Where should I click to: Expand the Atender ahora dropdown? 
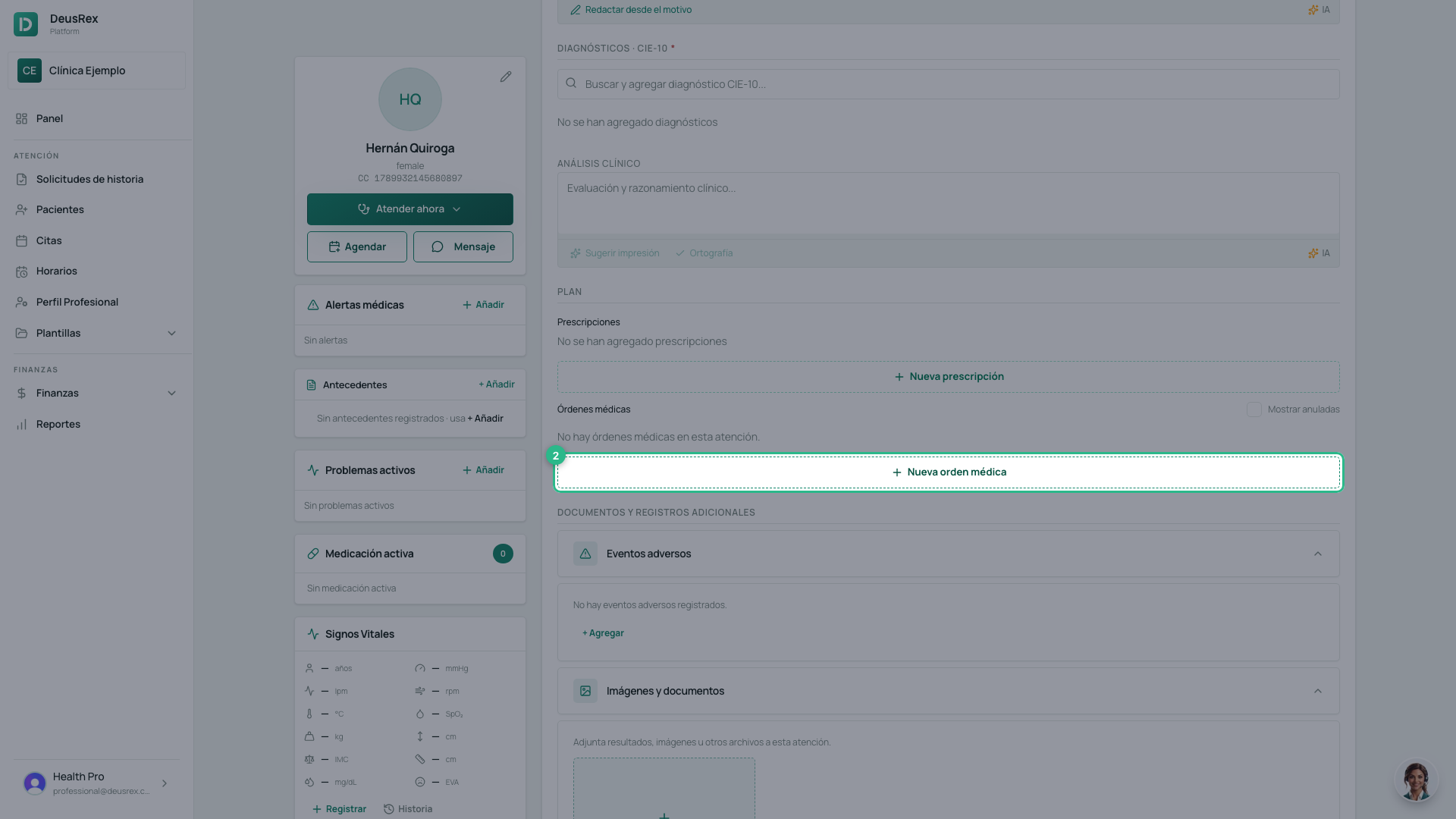[x=457, y=209]
